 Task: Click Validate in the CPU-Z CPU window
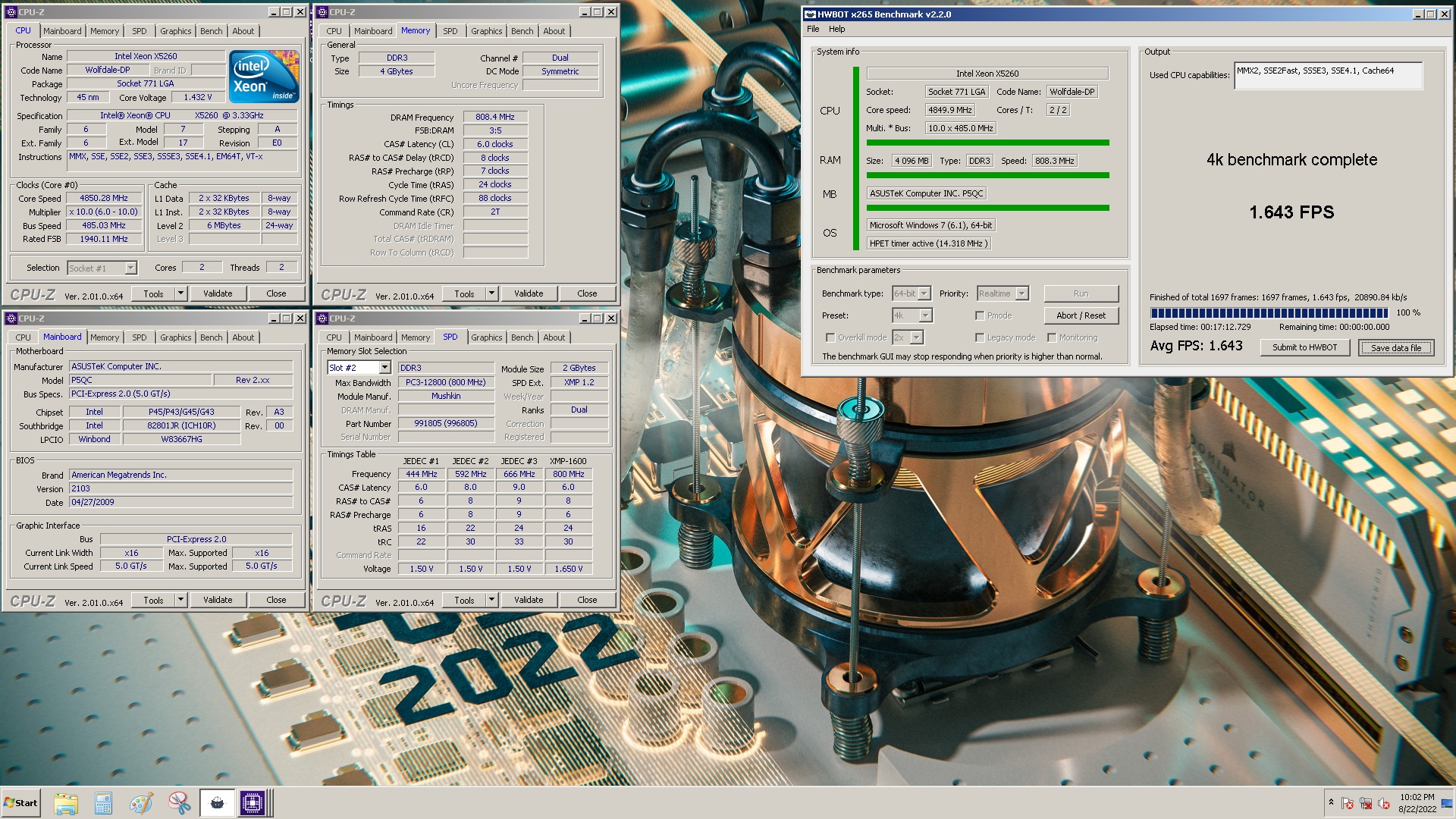(218, 293)
